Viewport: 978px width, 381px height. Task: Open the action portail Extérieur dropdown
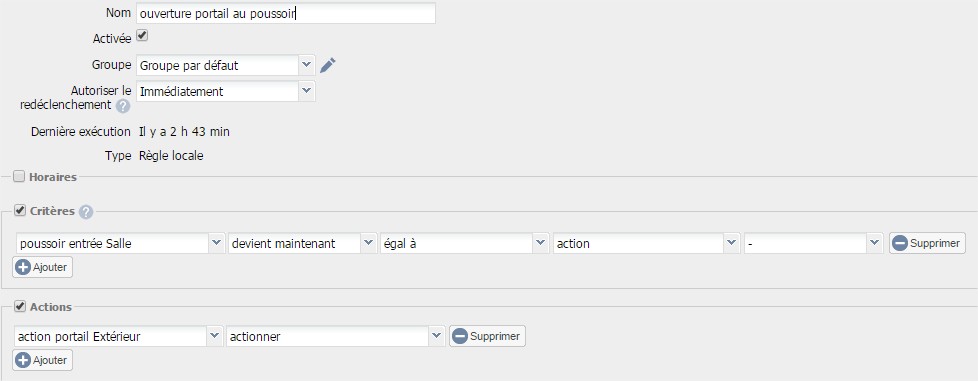(x=118, y=336)
